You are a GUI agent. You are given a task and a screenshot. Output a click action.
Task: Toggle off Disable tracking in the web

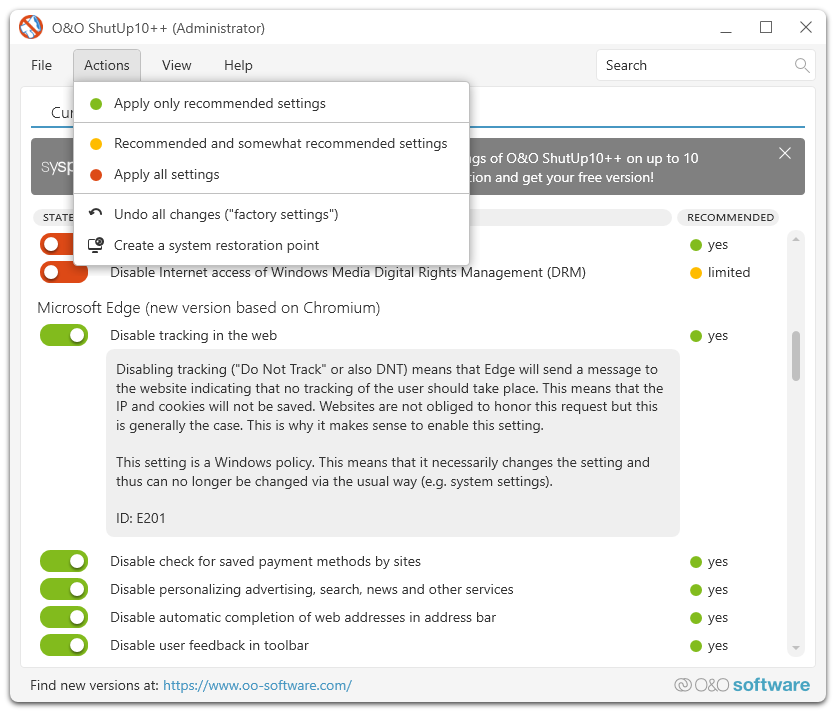[63, 336]
